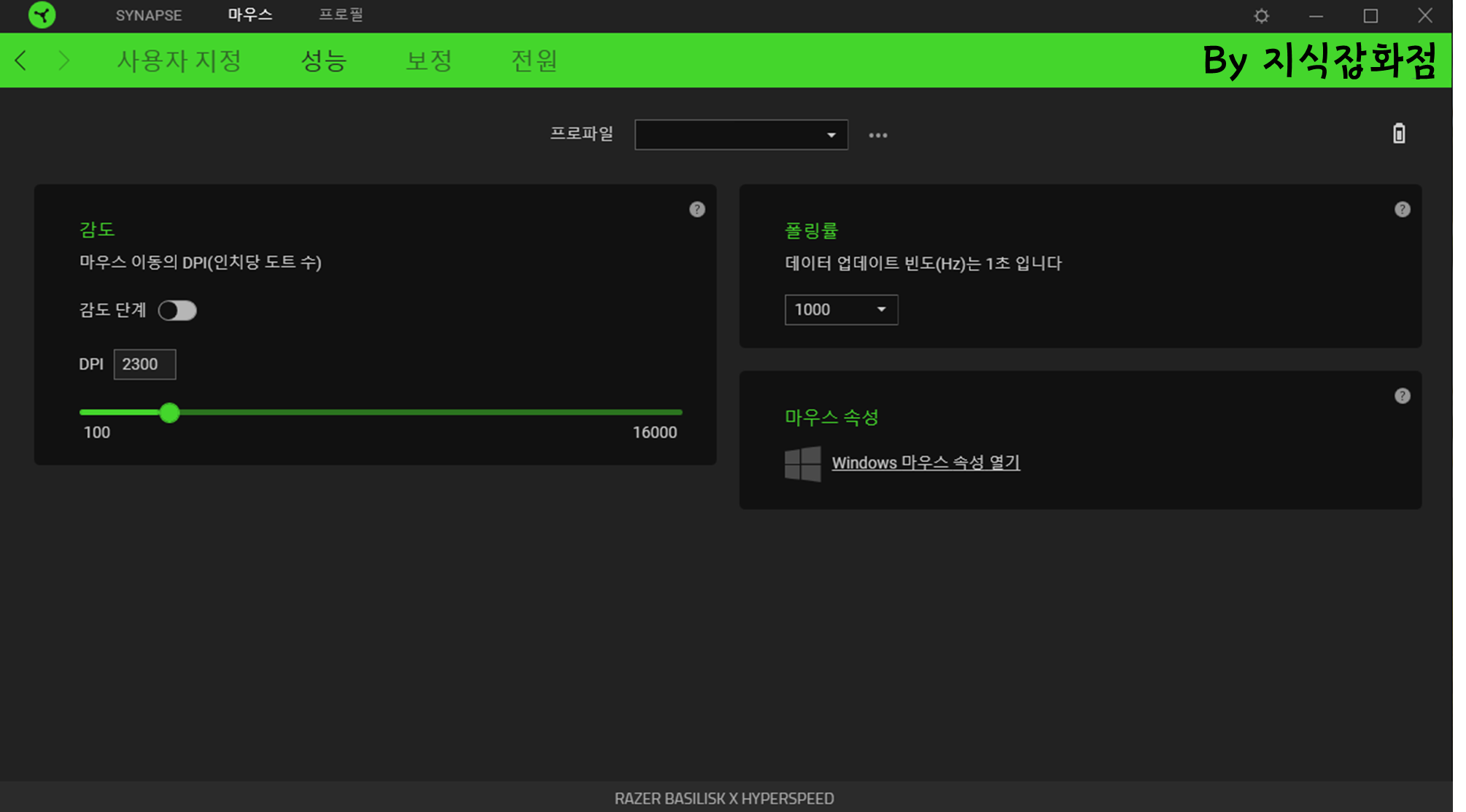Image resolution: width=1466 pixels, height=812 pixels.
Task: Maximize the Synapse window
Action: 1370,15
